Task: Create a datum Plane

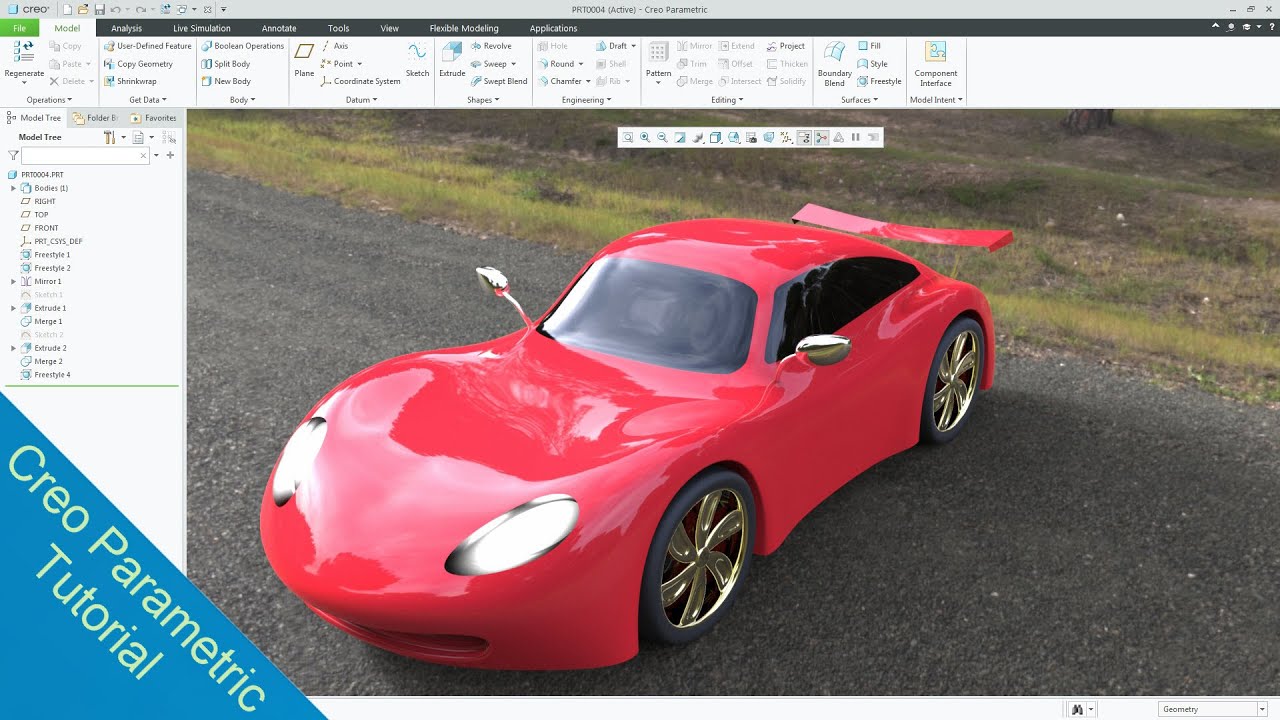Action: coord(304,59)
